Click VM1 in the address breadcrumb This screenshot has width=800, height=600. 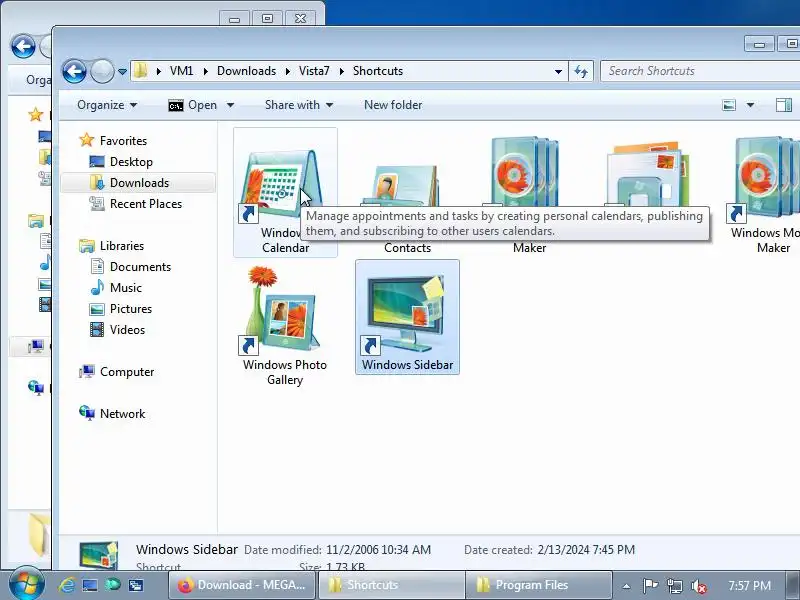coord(181,71)
